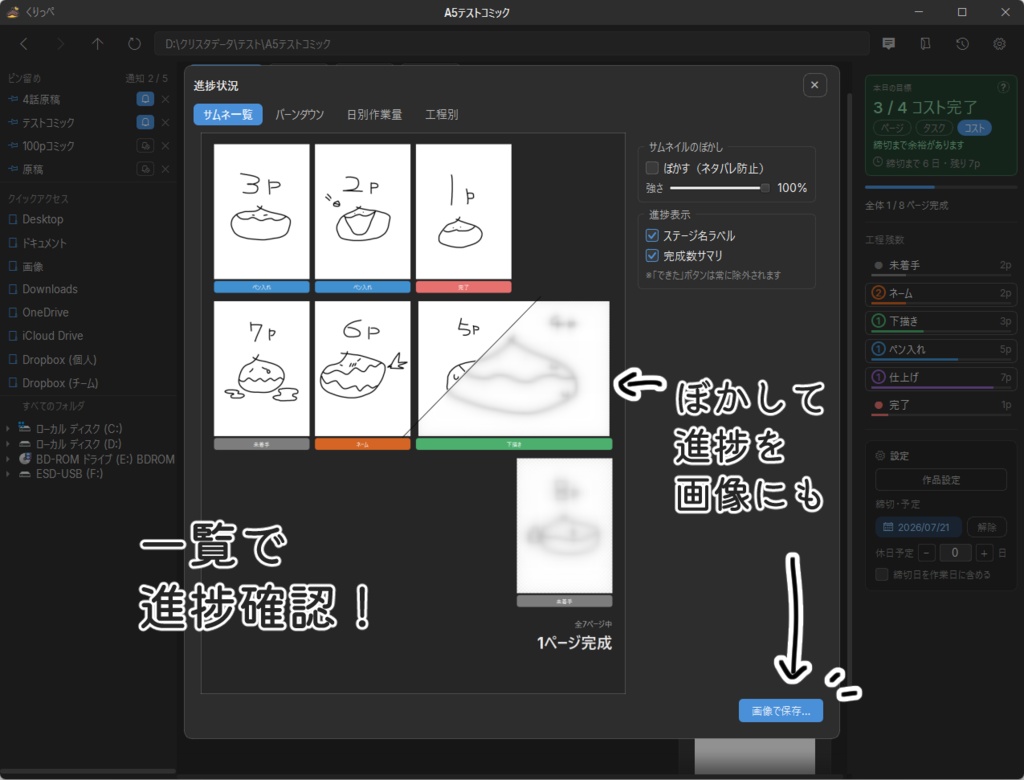Select the ネーム stage row
Image resolution: width=1024 pixels, height=780 pixels.
tap(941, 293)
